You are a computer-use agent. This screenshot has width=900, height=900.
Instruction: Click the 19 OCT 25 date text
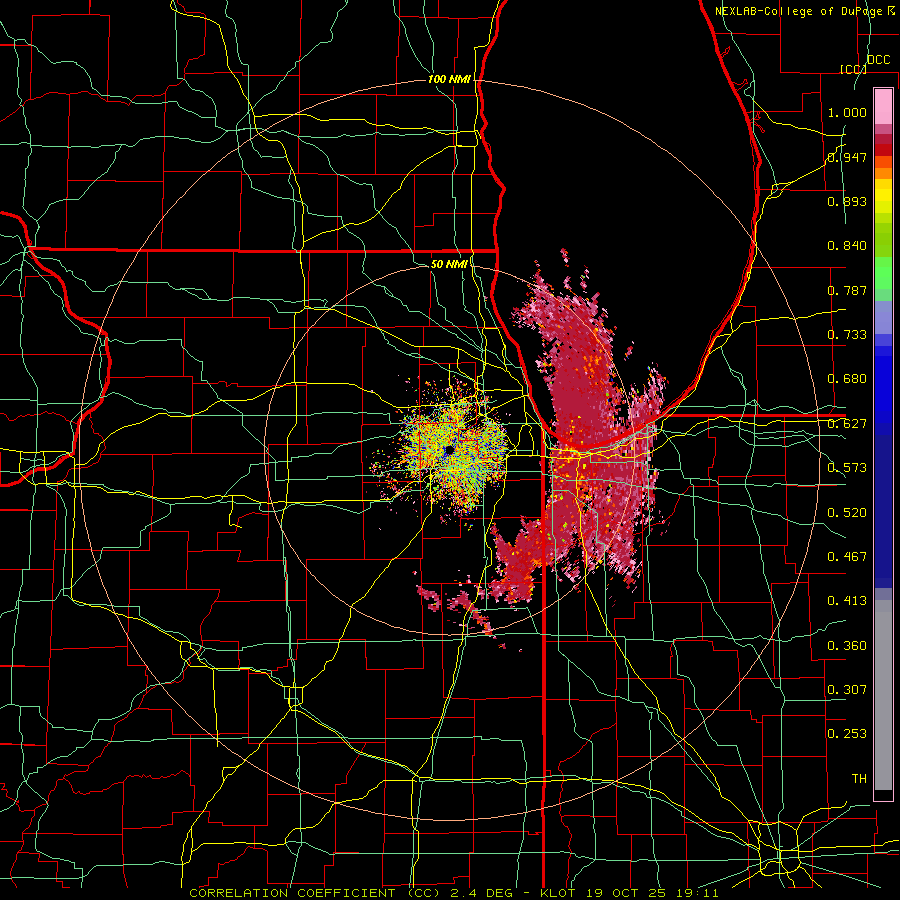pyautogui.click(x=624, y=893)
